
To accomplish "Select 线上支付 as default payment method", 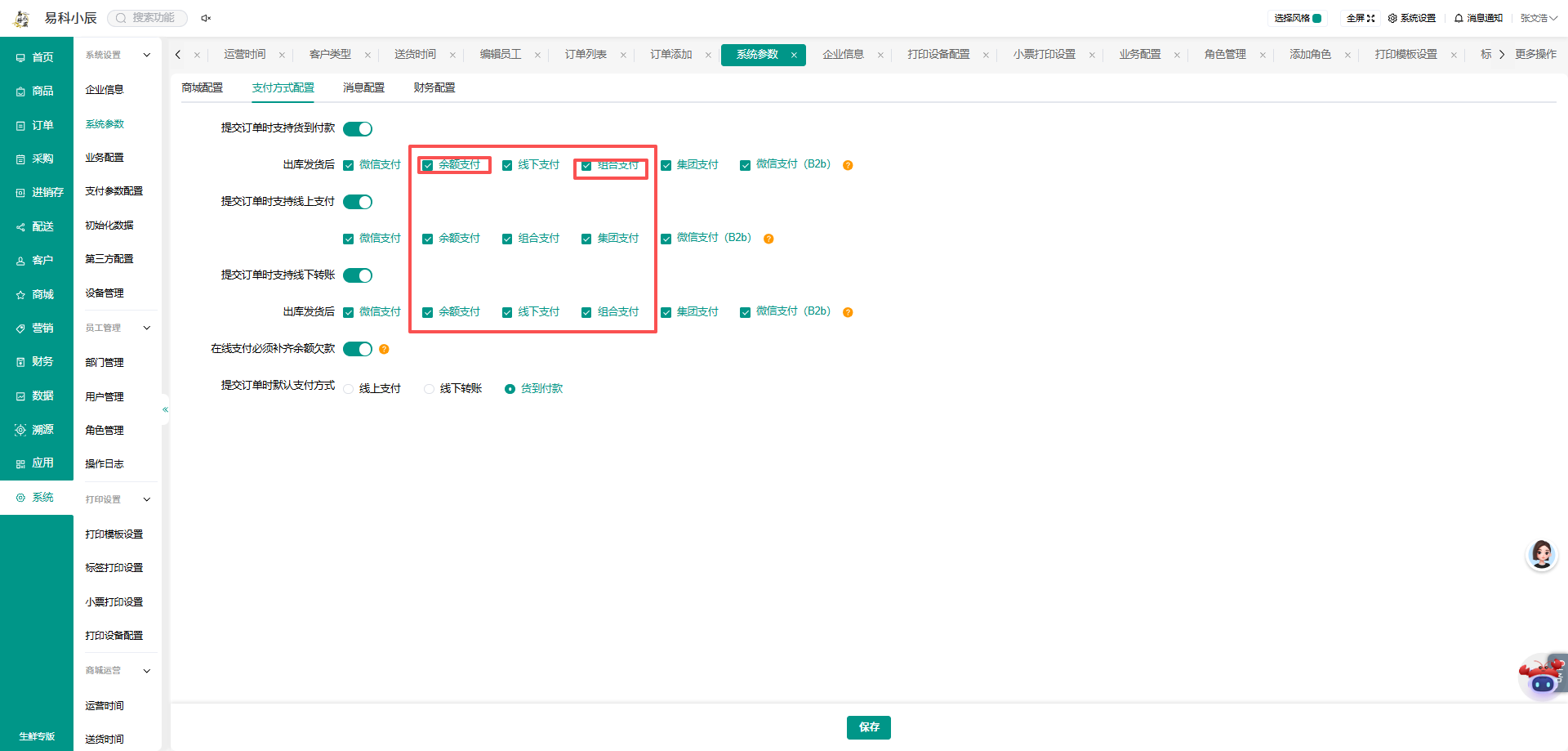I will pos(349,389).
